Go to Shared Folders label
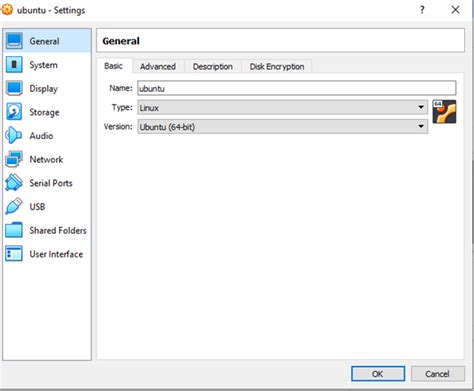Viewport: 474px width, 391px height. click(58, 230)
